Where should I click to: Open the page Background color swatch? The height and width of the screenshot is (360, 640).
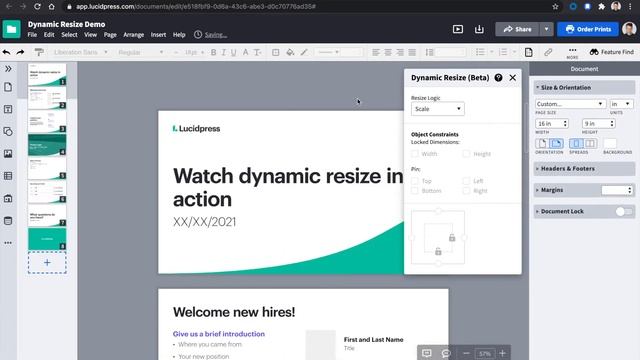pos(610,143)
